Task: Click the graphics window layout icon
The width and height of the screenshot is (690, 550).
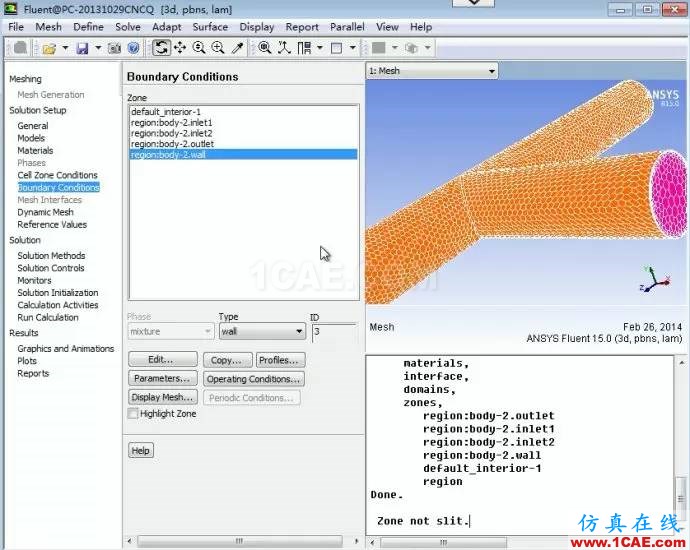Action: (337, 48)
